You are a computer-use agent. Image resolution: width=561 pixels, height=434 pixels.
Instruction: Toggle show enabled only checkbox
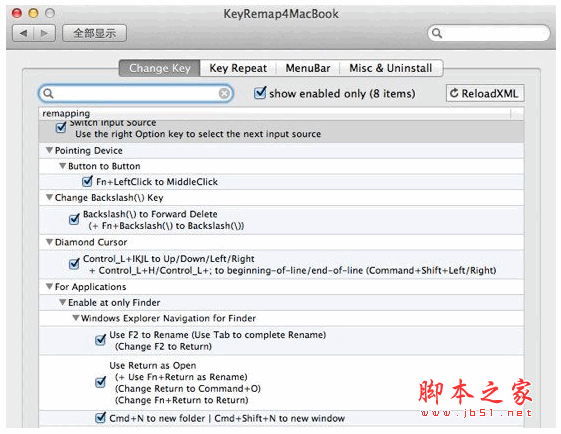(259, 93)
